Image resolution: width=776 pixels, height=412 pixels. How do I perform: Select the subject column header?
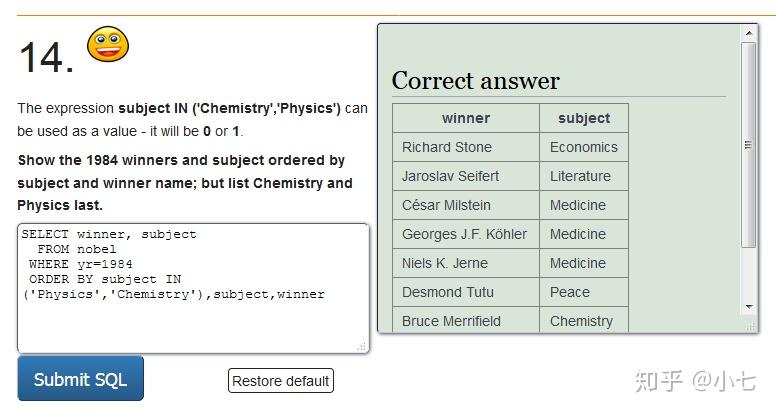(584, 118)
